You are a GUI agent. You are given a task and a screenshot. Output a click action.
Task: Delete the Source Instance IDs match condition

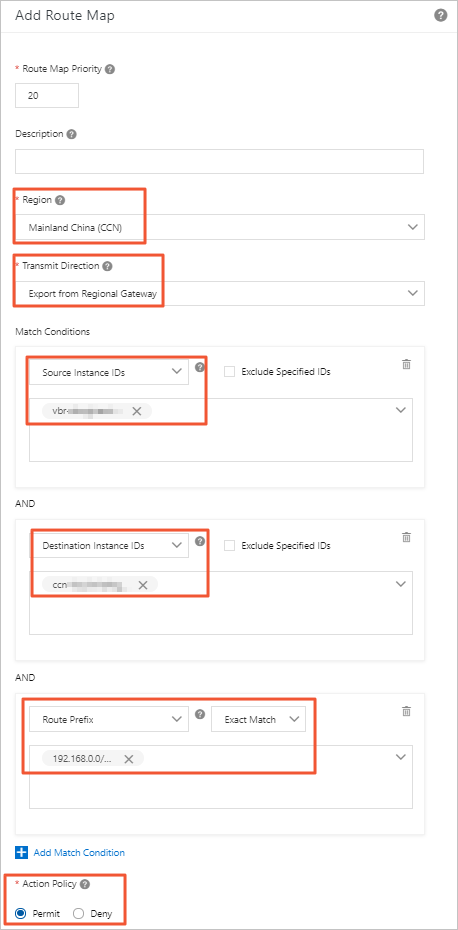pos(406,365)
